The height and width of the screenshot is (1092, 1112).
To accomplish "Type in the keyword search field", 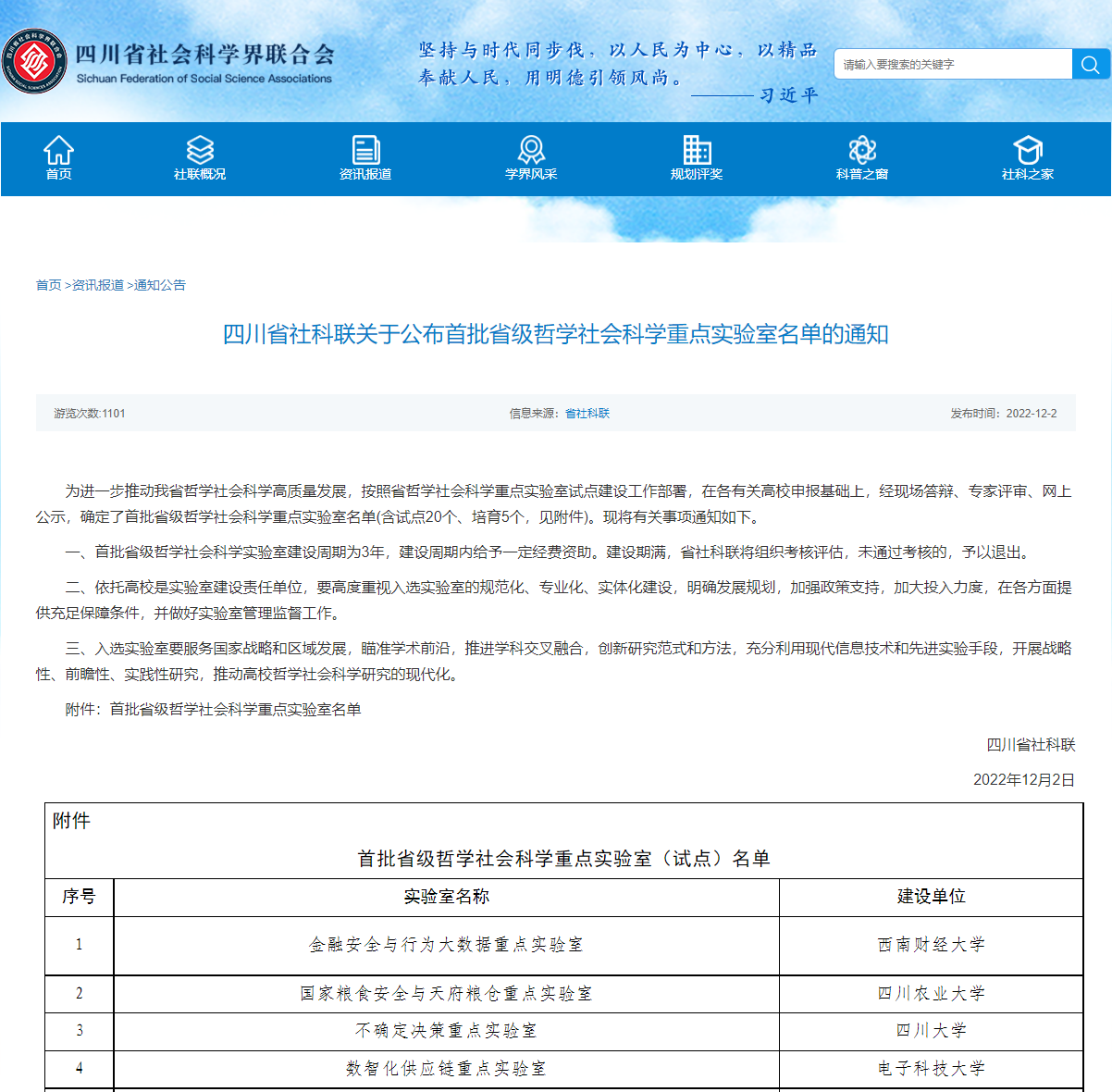I will tap(953, 64).
